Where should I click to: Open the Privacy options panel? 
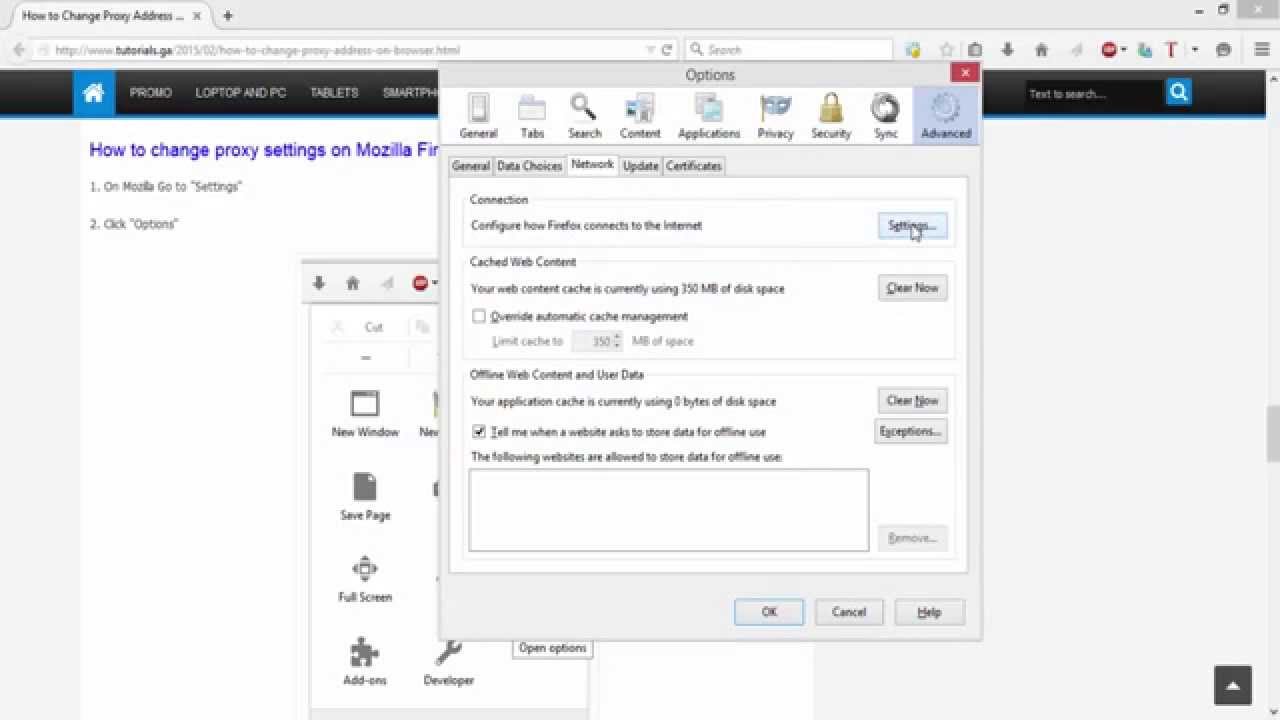point(775,116)
